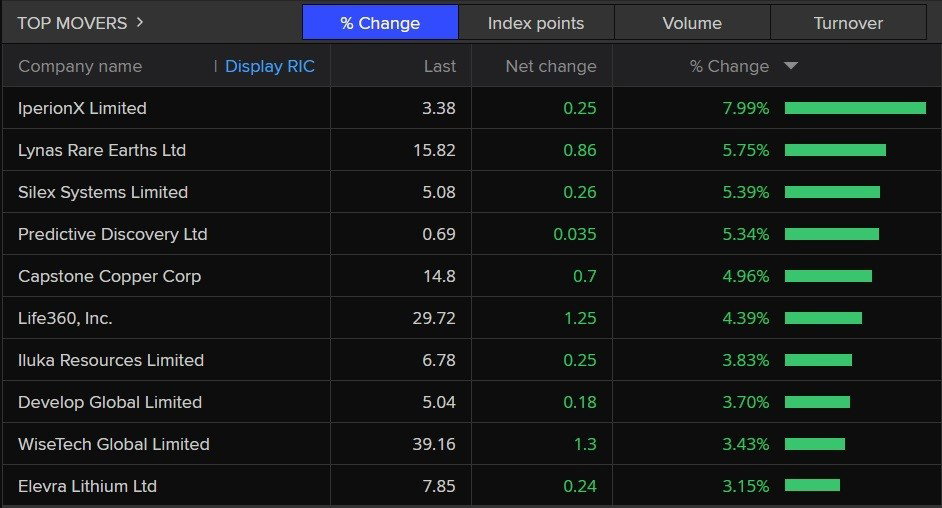The image size is (942, 508).
Task: Click Develop Global last price 5.04
Action: point(439,402)
